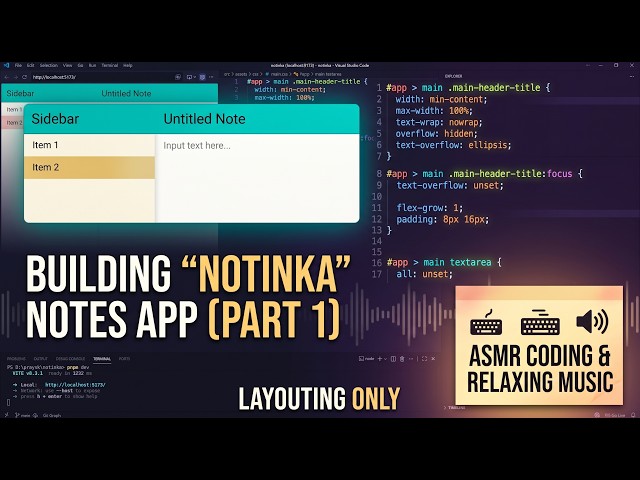
Task: Switch to the Debug Console tab
Action: click(70, 359)
